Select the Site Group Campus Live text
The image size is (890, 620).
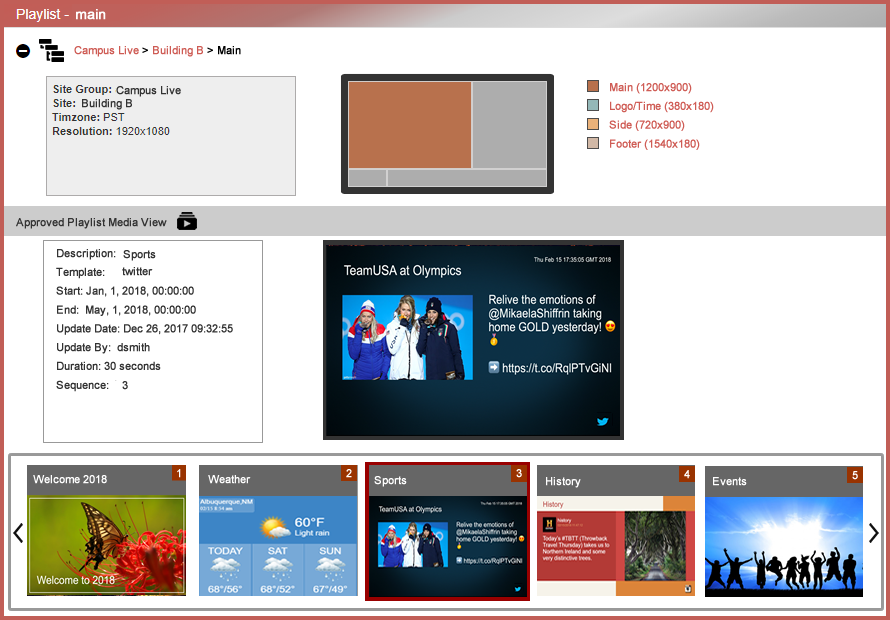click(x=117, y=90)
